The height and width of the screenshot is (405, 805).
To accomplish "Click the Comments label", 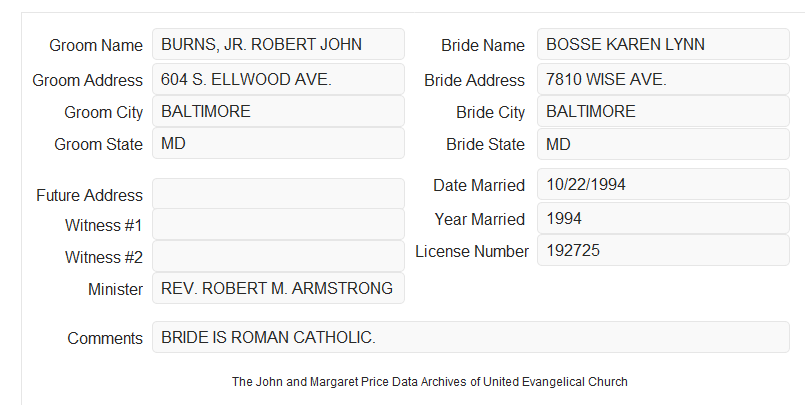I will tap(105, 338).
